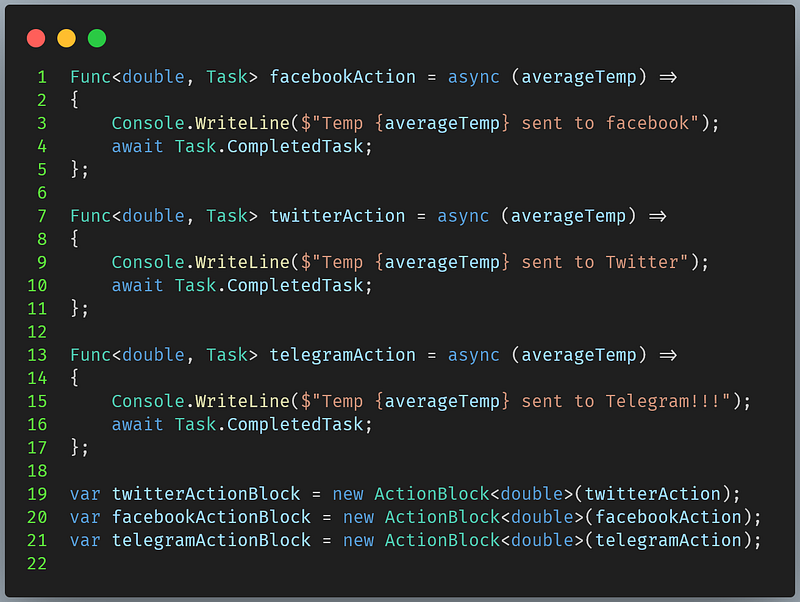Image resolution: width=800 pixels, height=602 pixels.
Task: Click the arrow operator on line 13
Action: (x=668, y=355)
